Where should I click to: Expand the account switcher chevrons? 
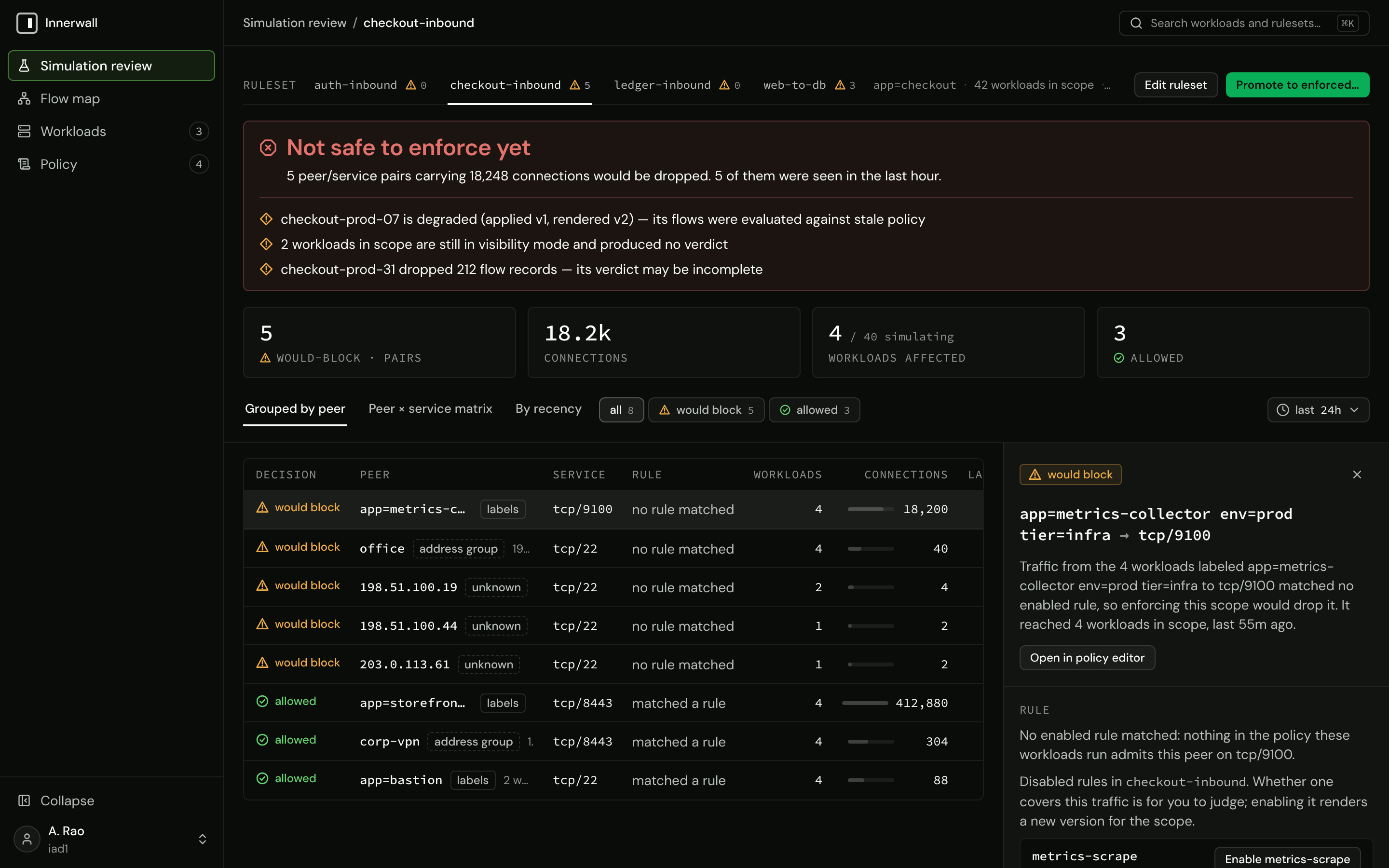pos(203,839)
